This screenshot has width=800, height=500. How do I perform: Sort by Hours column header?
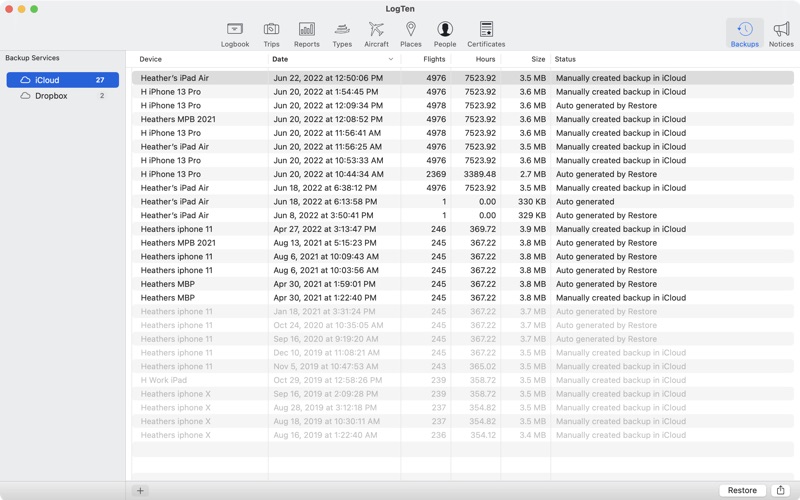pyautogui.click(x=476, y=59)
